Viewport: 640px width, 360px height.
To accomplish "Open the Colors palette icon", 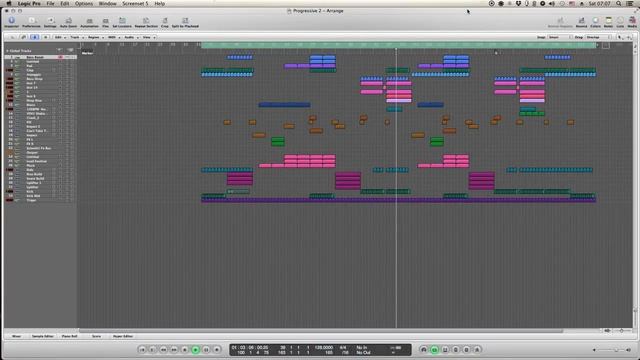I will 596,22.
